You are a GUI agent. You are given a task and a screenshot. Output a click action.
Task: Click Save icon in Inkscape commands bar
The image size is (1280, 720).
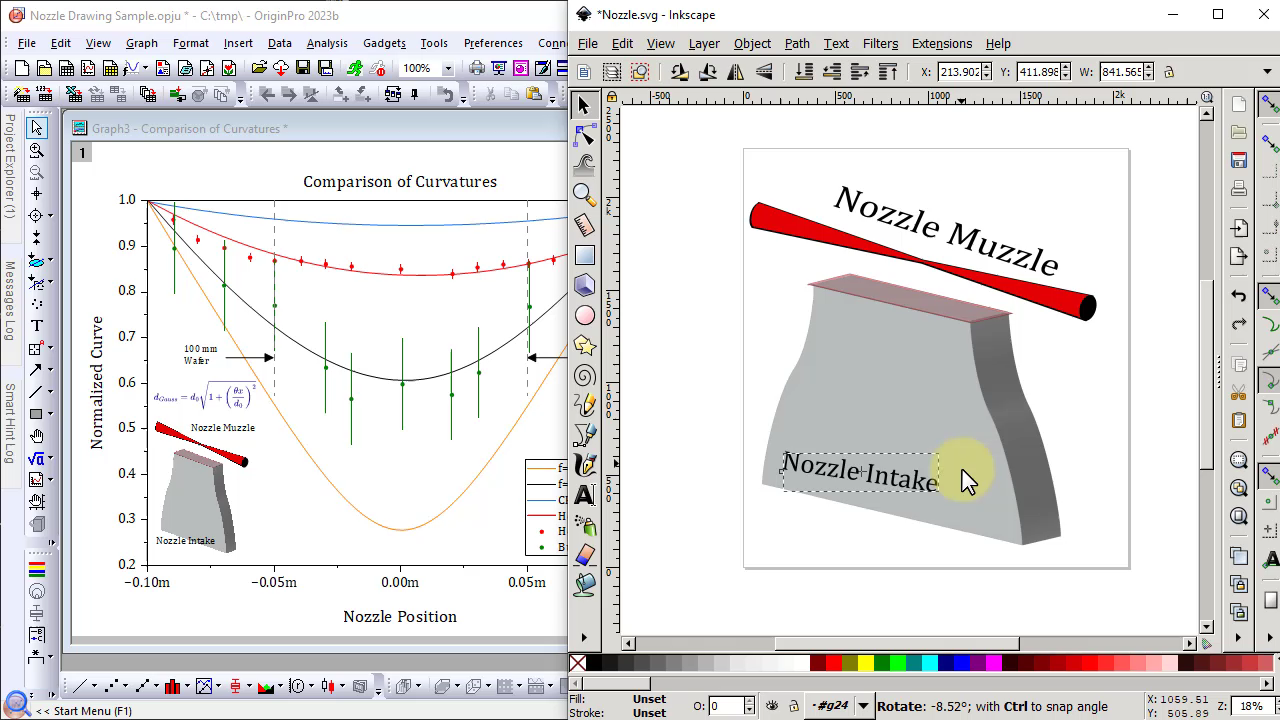coord(1239,160)
